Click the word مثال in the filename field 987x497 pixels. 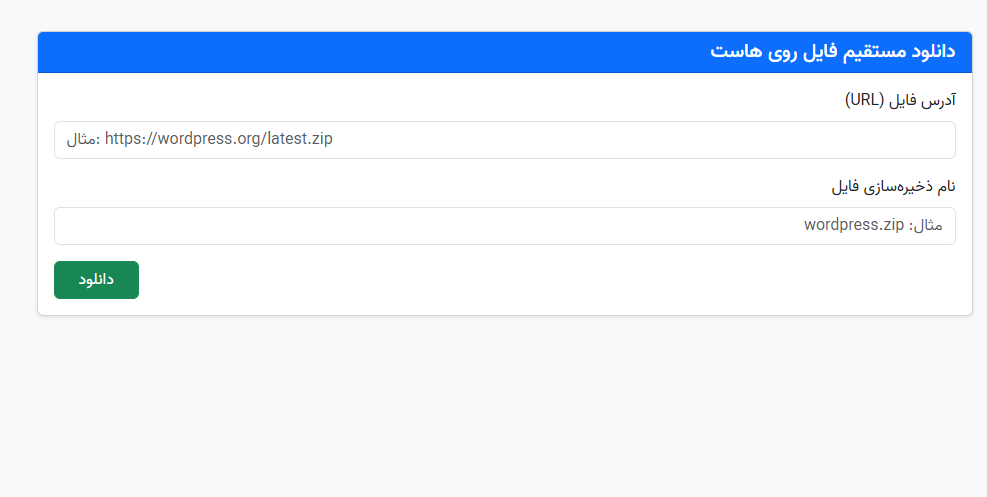[927, 225]
